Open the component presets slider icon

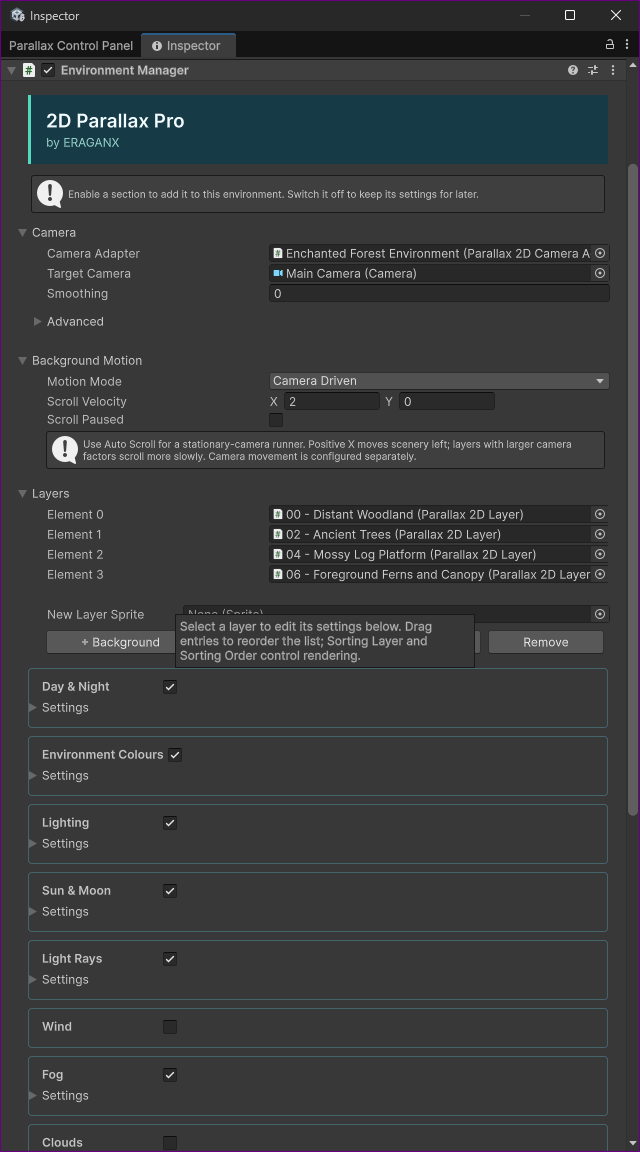[x=593, y=71]
